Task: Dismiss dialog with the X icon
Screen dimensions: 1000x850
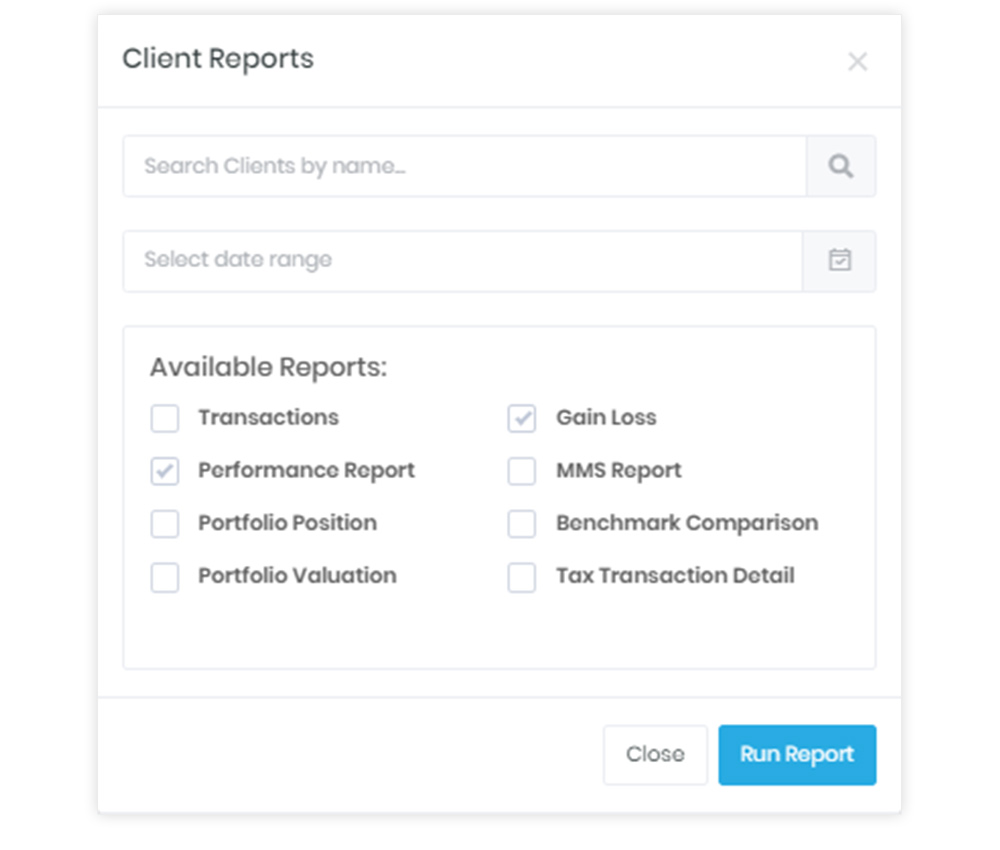Action: pos(857,62)
